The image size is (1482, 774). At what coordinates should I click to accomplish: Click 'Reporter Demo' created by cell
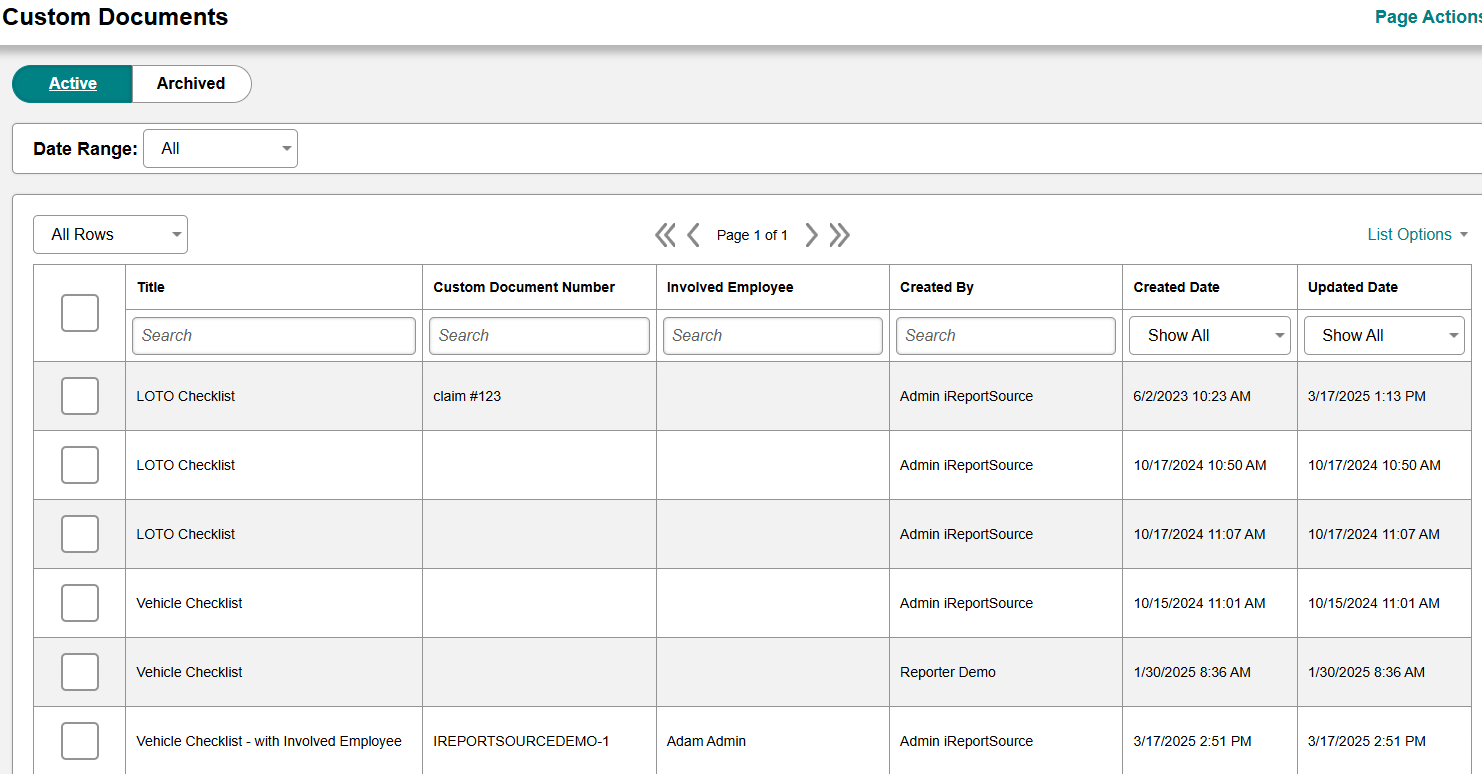[948, 672]
